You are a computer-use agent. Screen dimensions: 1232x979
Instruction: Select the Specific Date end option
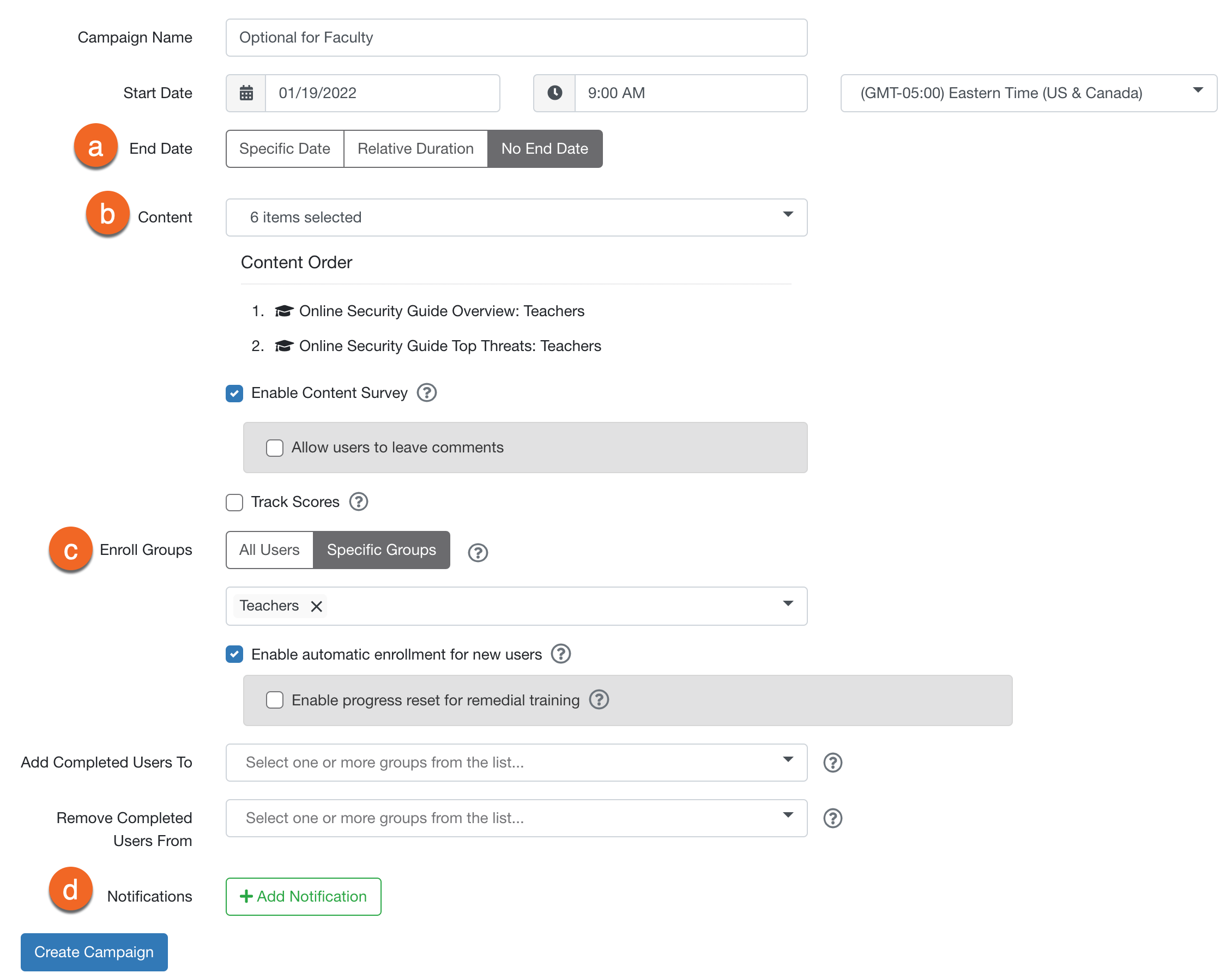click(x=284, y=149)
